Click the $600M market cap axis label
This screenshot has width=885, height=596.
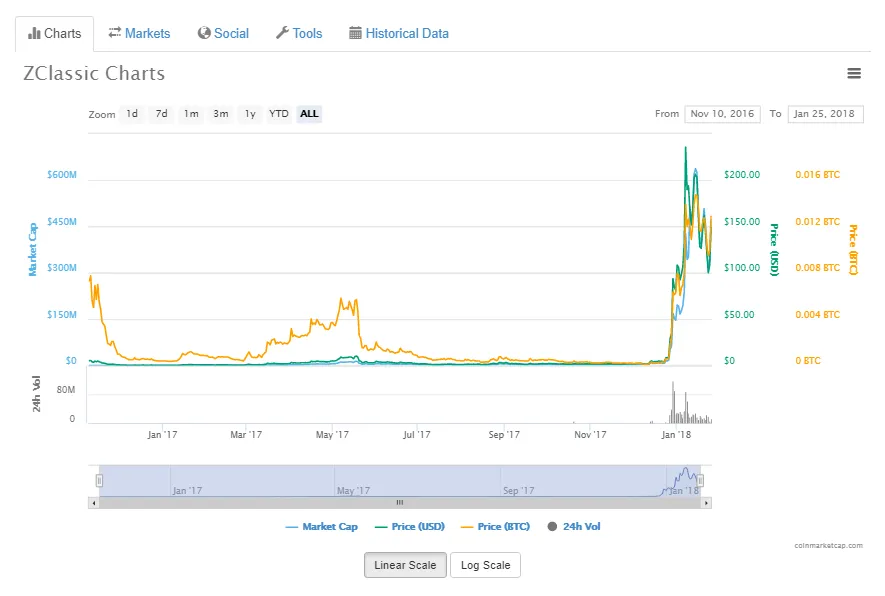coord(62,175)
